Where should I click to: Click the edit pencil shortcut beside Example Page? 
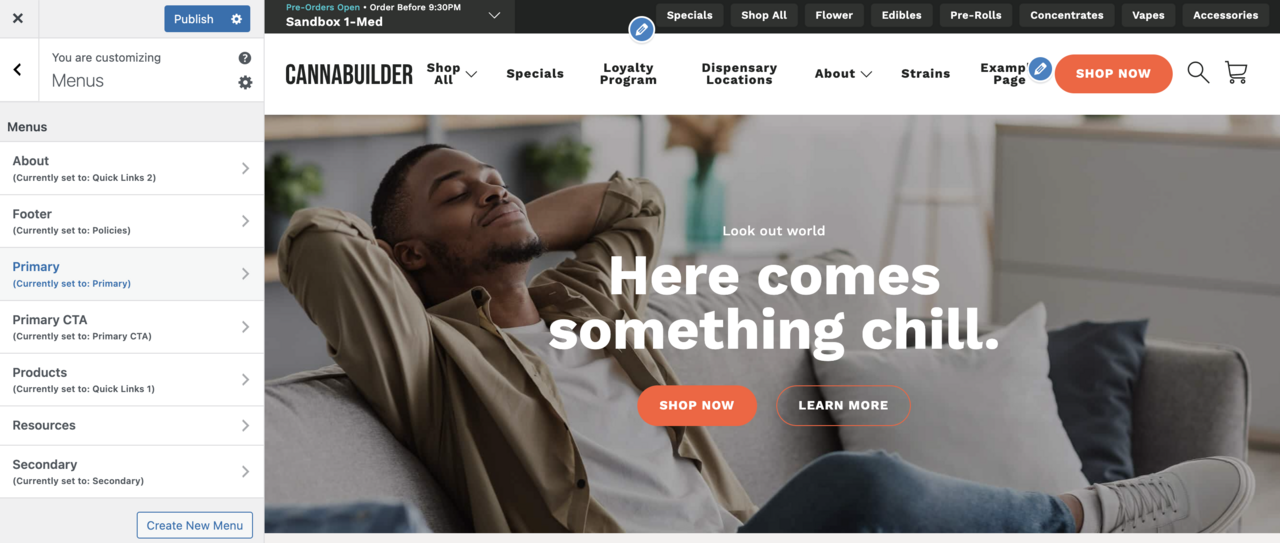[x=1040, y=69]
